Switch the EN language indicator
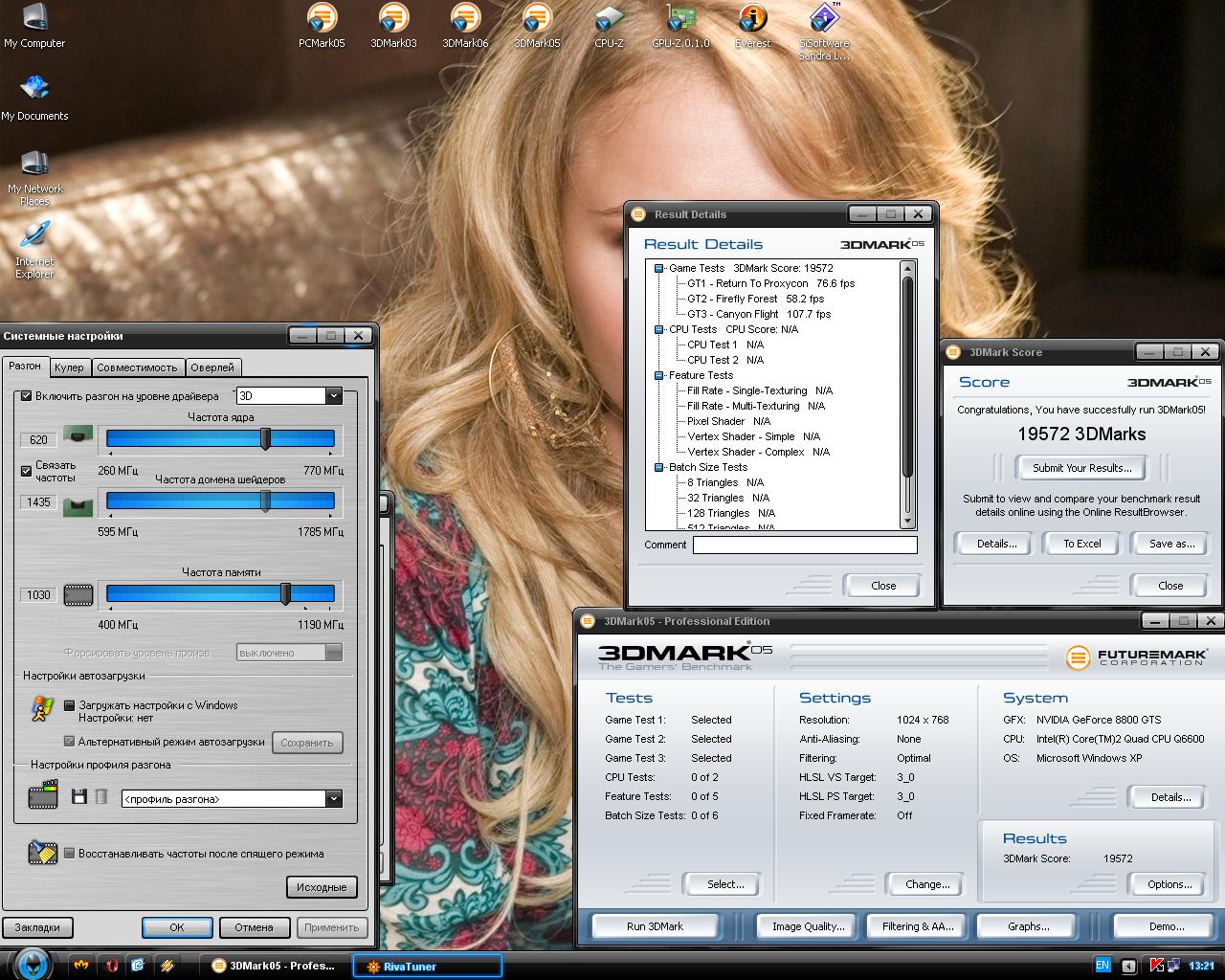This screenshot has height=980, width=1225. tap(1102, 966)
